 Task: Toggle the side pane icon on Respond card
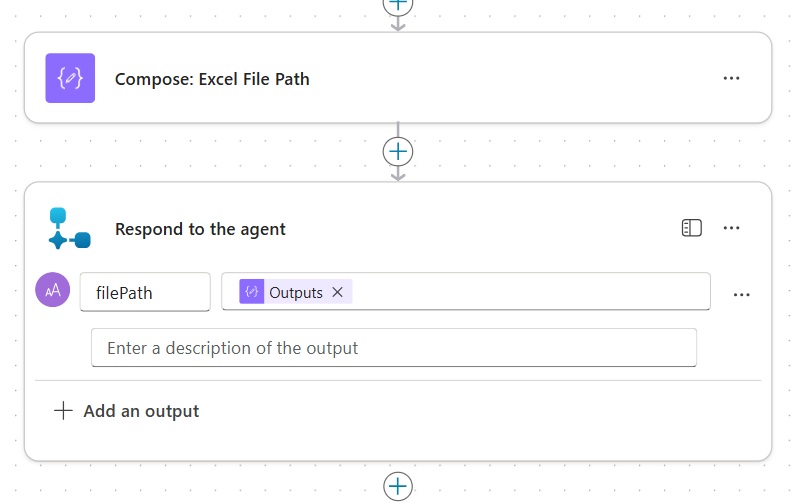click(691, 228)
